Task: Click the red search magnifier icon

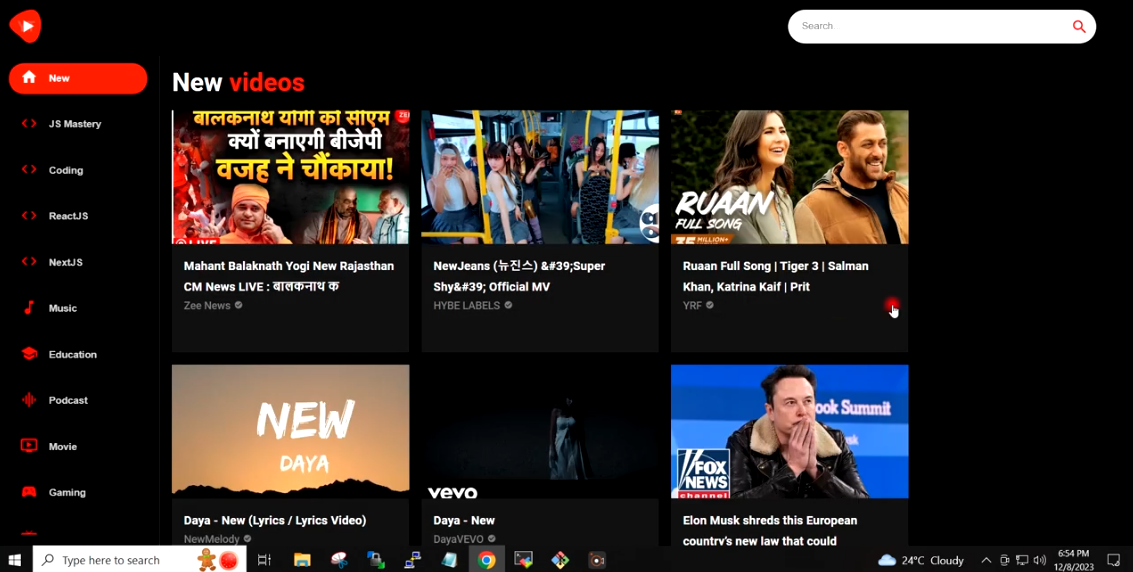Action: coord(1078,27)
